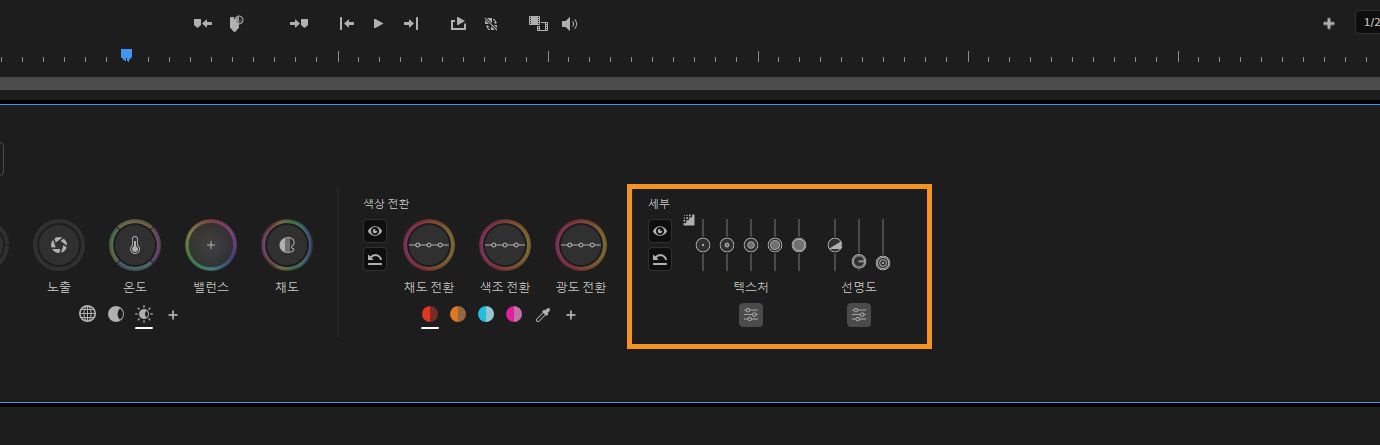
Task: Reset the 세부 detail section
Action: coord(660,260)
